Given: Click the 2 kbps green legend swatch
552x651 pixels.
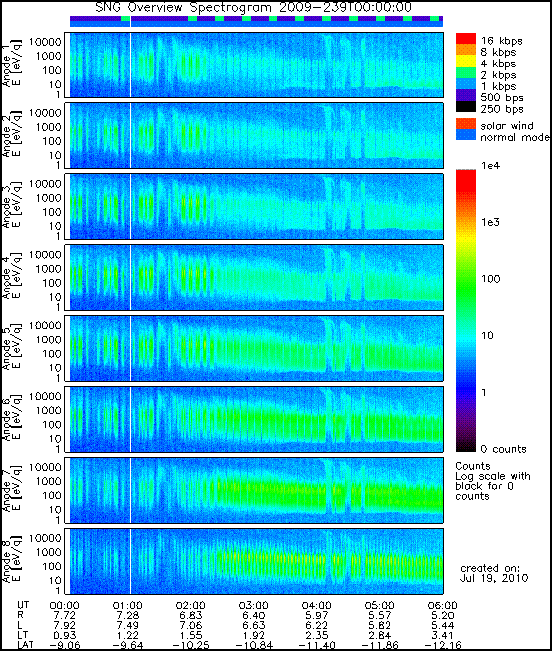Looking at the screenshot, I should pyautogui.click(x=466, y=73).
